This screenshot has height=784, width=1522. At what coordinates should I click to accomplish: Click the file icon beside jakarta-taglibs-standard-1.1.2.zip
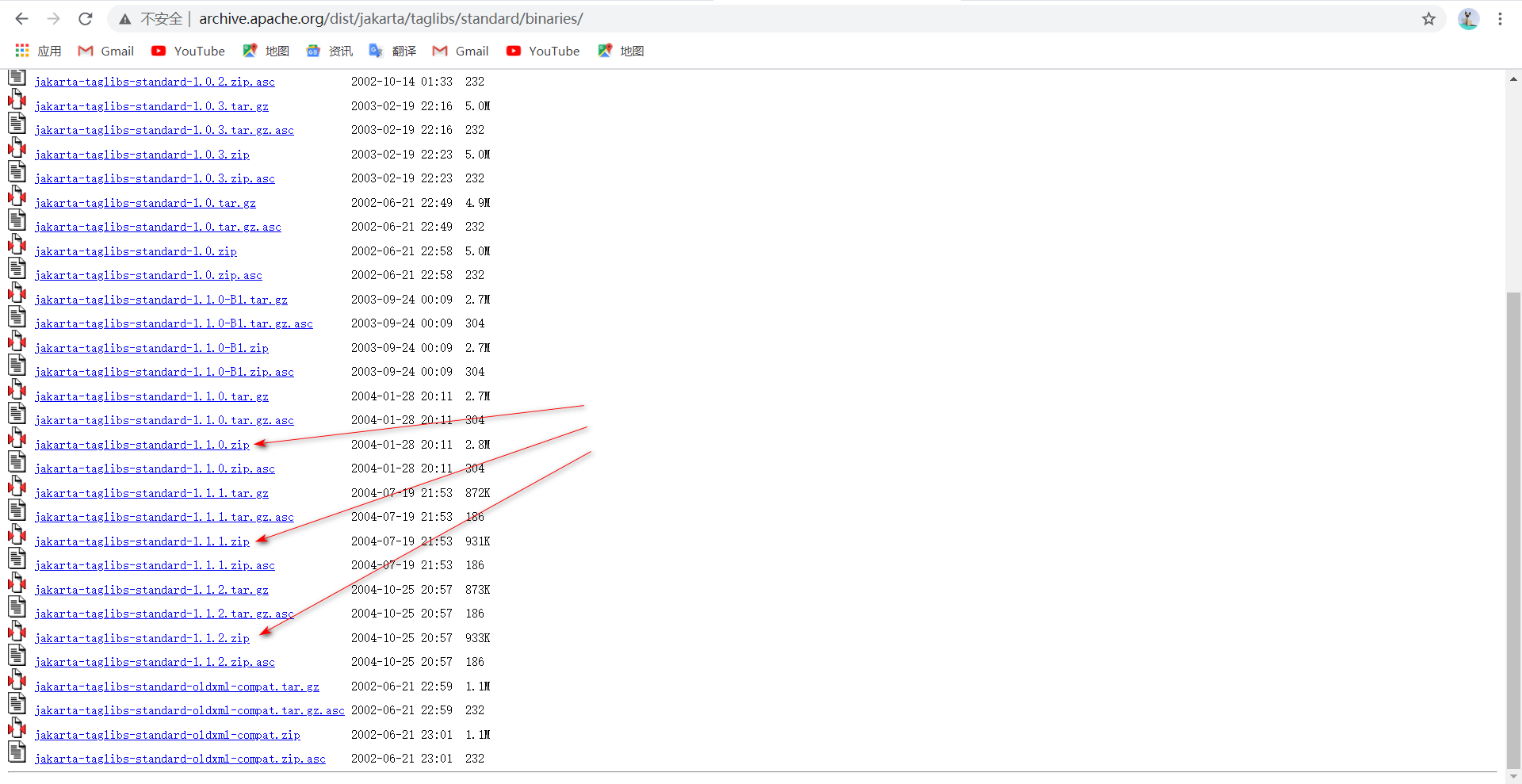(x=17, y=631)
